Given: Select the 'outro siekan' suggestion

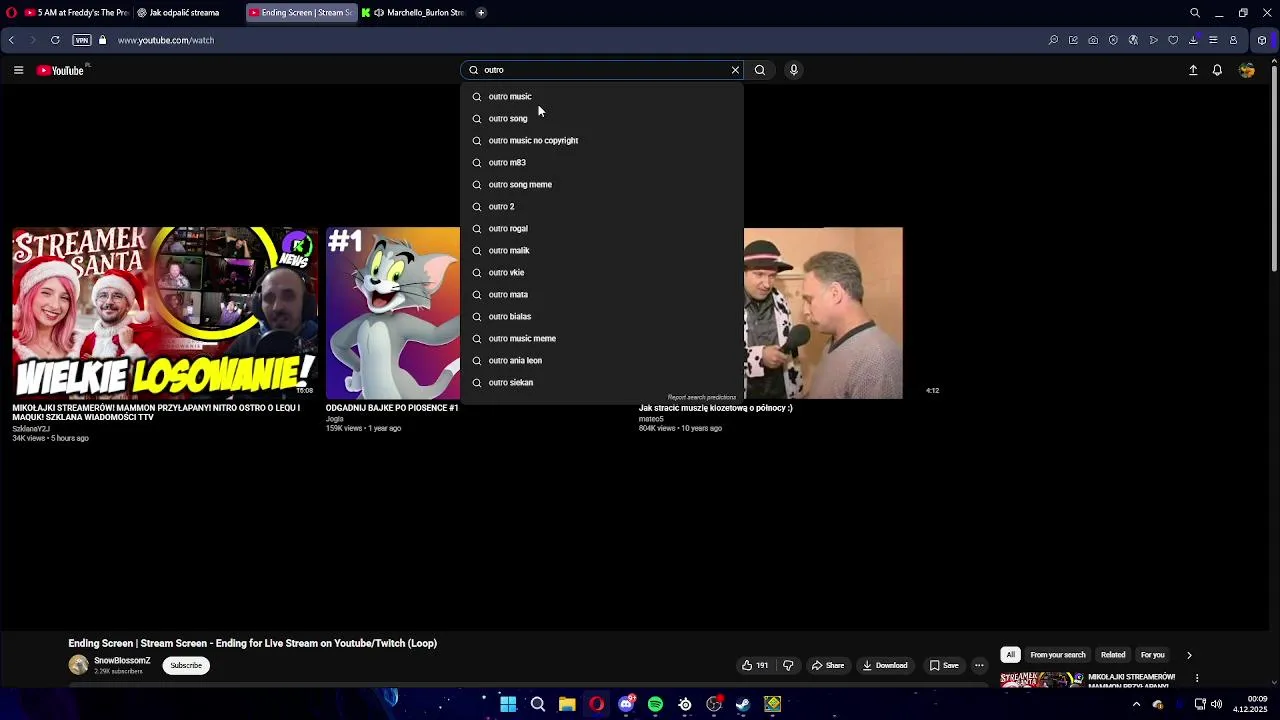Looking at the screenshot, I should (602, 382).
